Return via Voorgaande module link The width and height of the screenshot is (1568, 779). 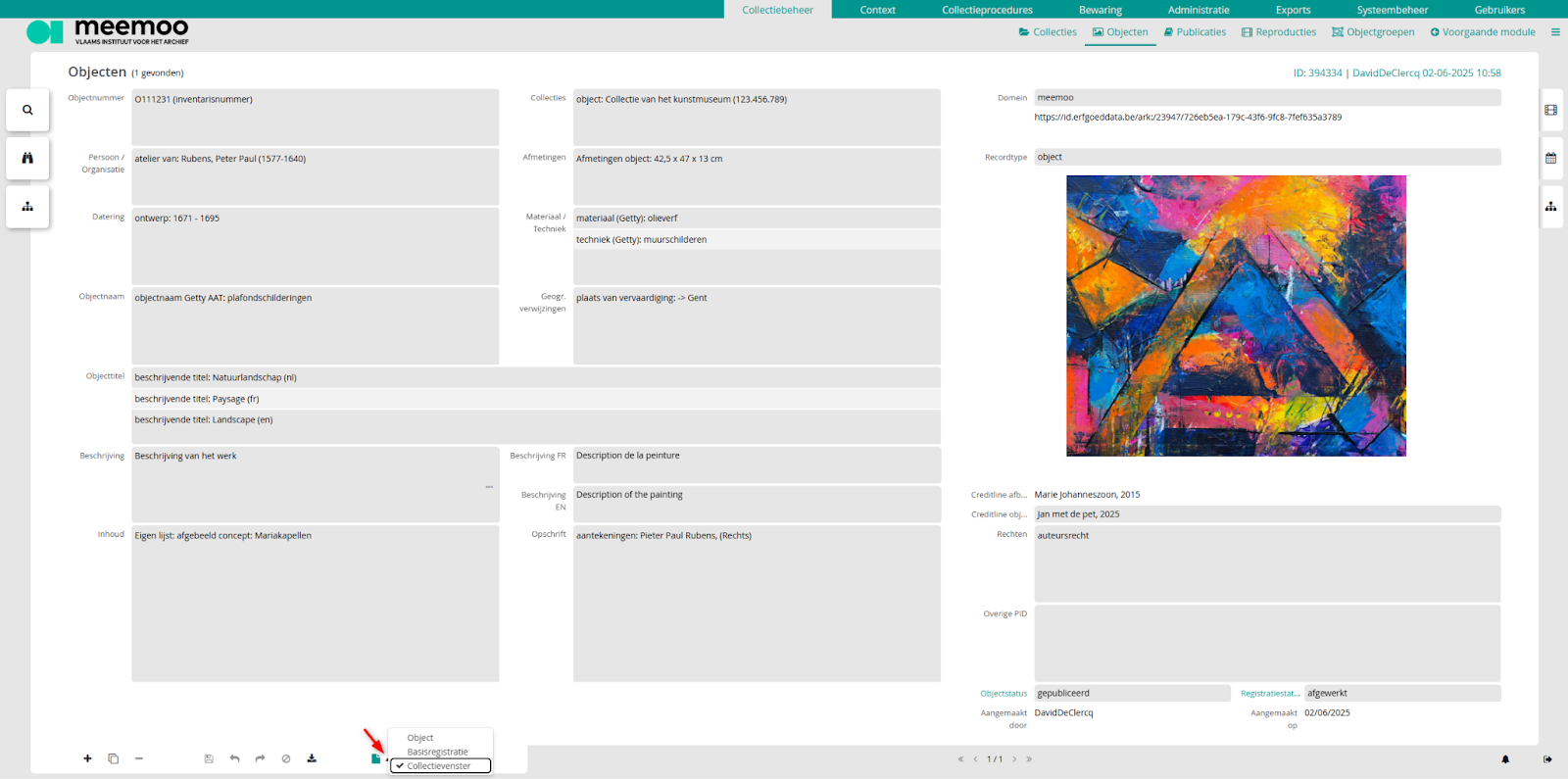[x=1483, y=32]
